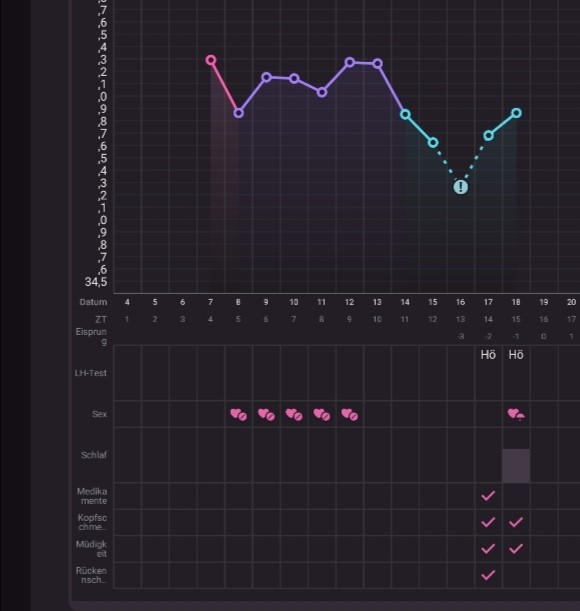Click the exclamation warning marker on day 16
The height and width of the screenshot is (611, 580).
point(461,187)
